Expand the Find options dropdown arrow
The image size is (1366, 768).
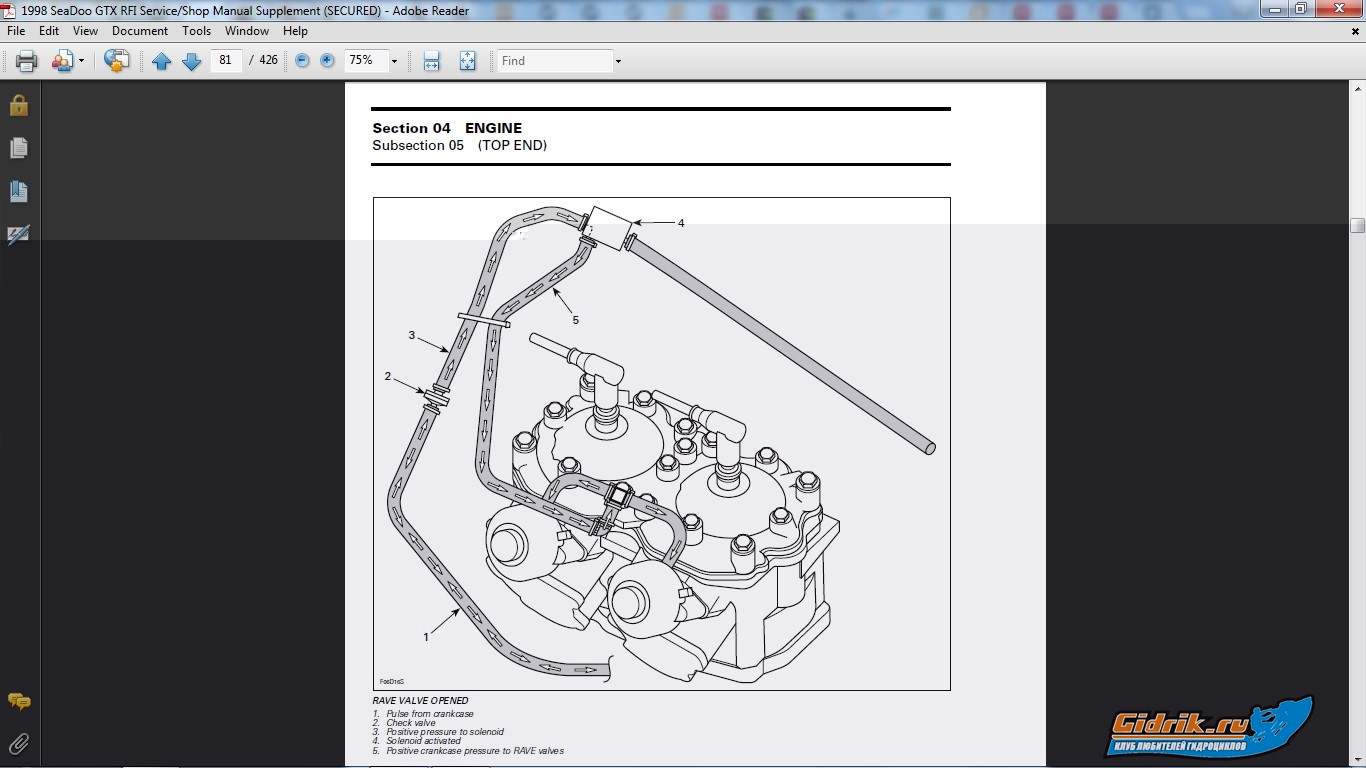[x=618, y=61]
